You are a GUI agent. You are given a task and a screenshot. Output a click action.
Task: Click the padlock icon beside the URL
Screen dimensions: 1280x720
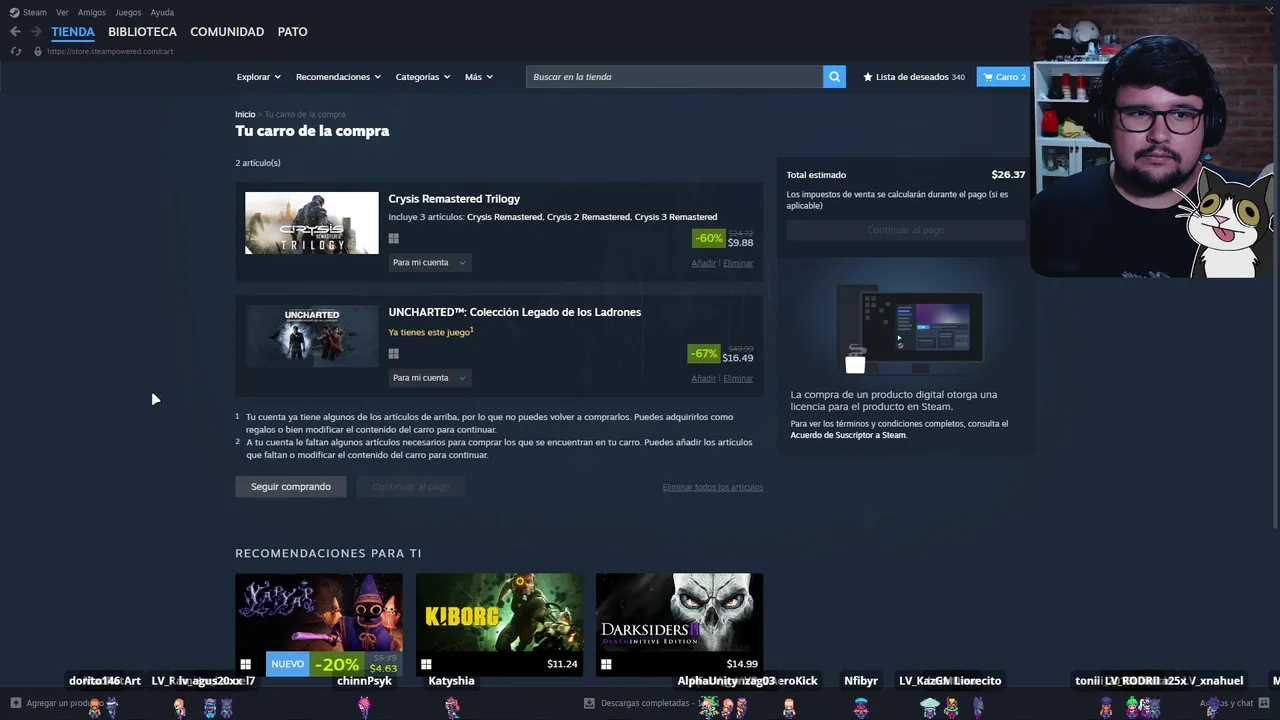pos(38,51)
